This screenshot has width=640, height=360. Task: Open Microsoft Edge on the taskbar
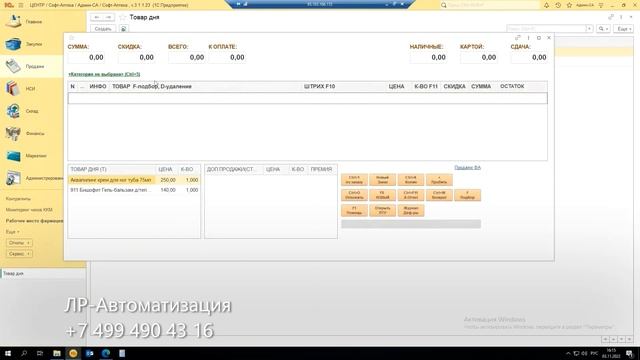[x=106, y=353]
